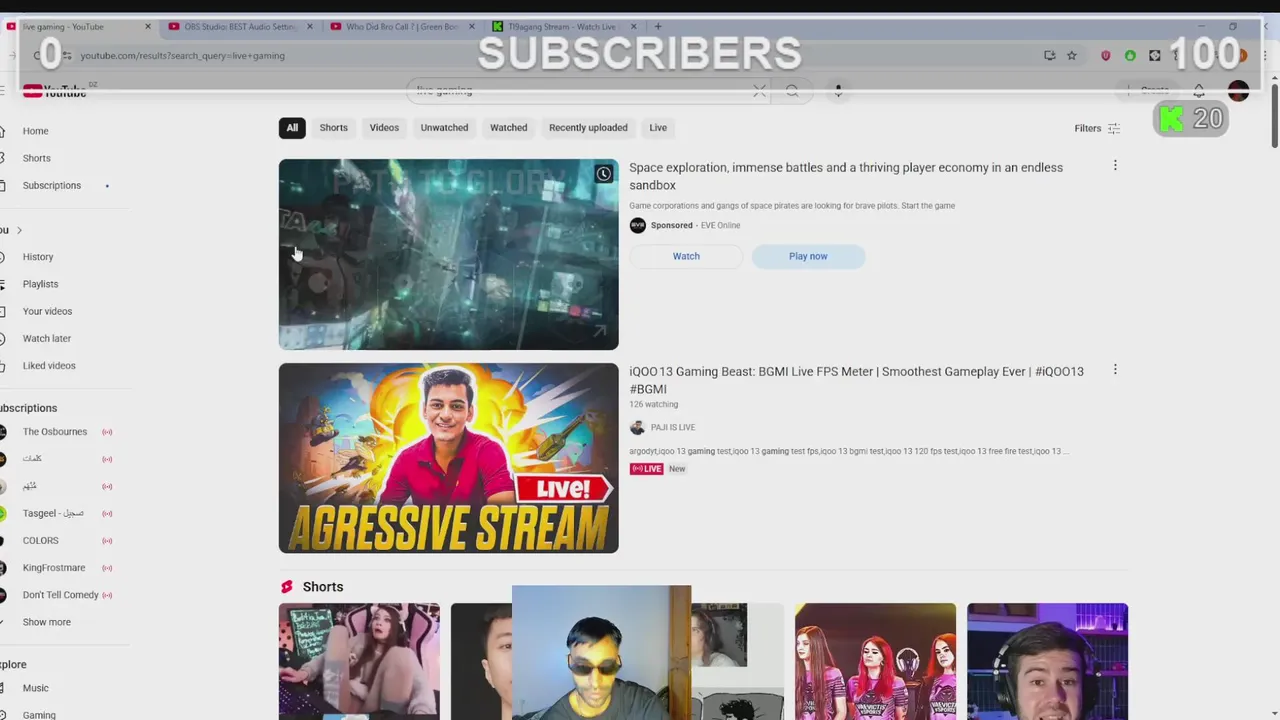Expand subscriptions with Show more

pos(47,622)
